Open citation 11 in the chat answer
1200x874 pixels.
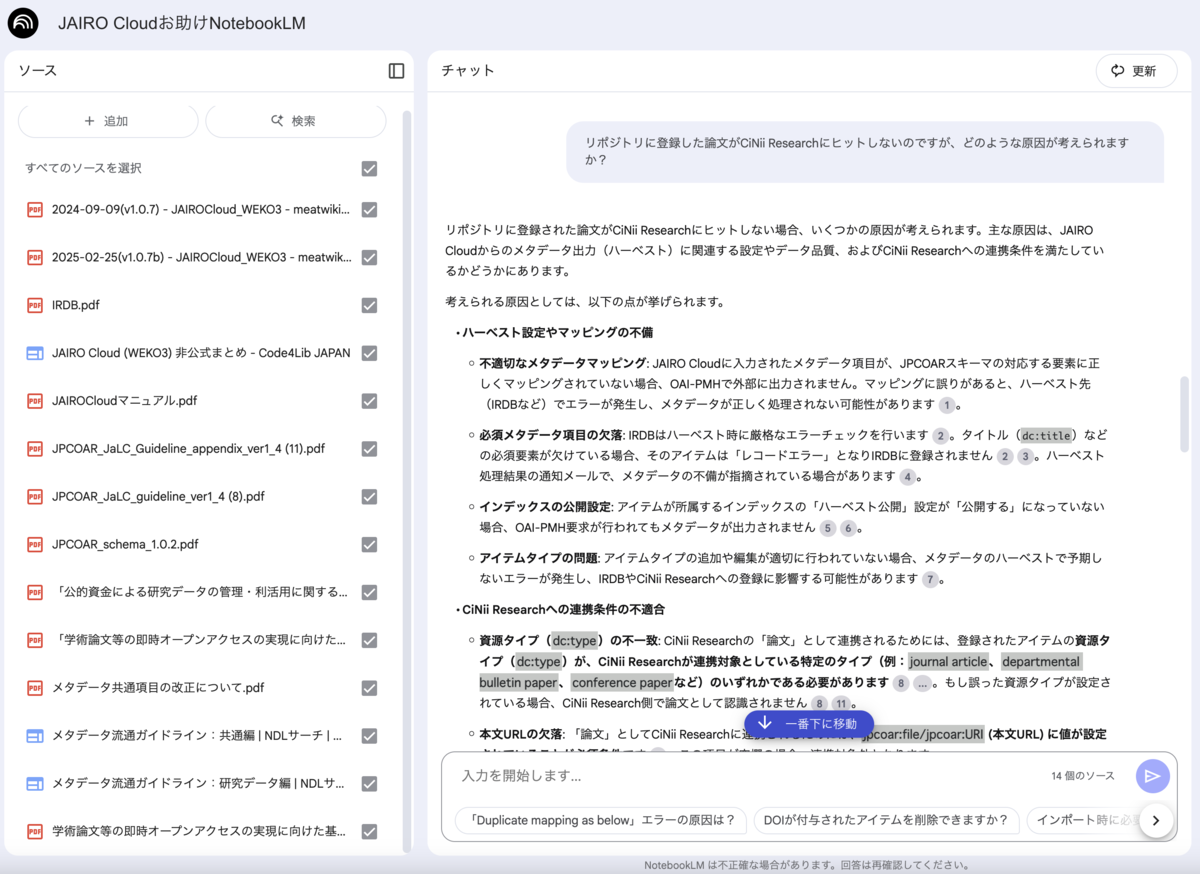pyautogui.click(x=841, y=706)
